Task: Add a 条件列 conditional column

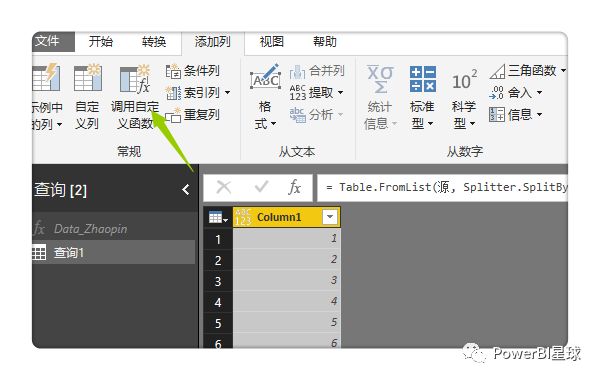Action: (x=192, y=71)
